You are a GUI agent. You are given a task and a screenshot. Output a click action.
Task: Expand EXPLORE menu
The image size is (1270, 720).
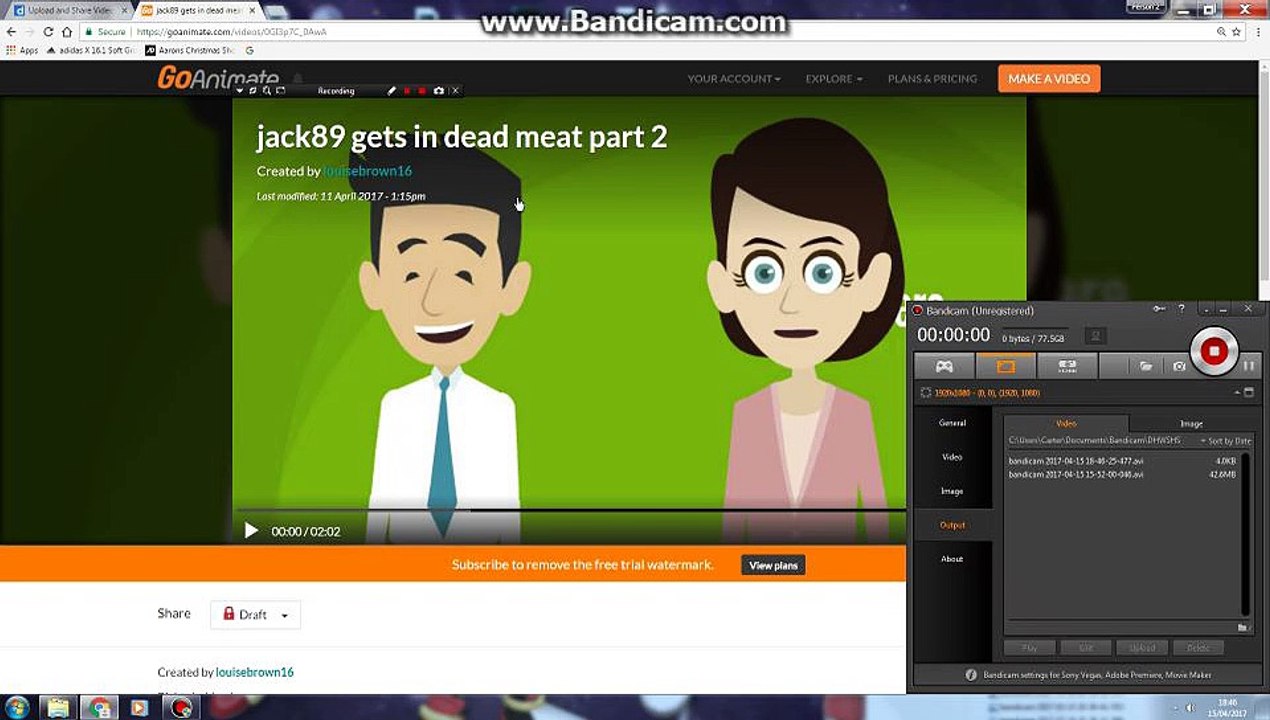pos(833,79)
